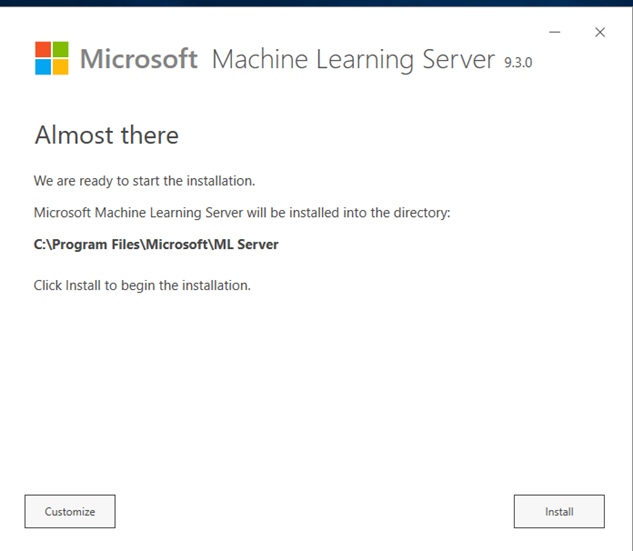Image resolution: width=633 pixels, height=551 pixels.
Task: Click the 'will be installed into the directory' line
Action: point(242,213)
